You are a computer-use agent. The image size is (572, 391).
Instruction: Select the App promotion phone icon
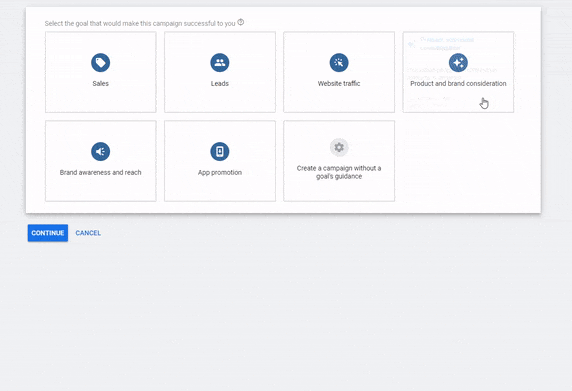click(x=220, y=151)
